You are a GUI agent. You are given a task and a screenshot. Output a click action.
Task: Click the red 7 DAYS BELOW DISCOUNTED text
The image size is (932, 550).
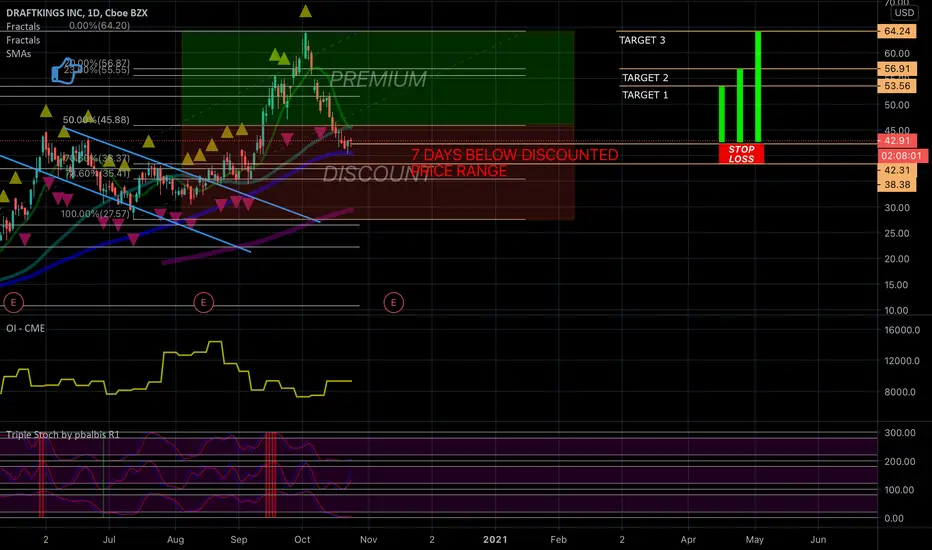pos(515,162)
